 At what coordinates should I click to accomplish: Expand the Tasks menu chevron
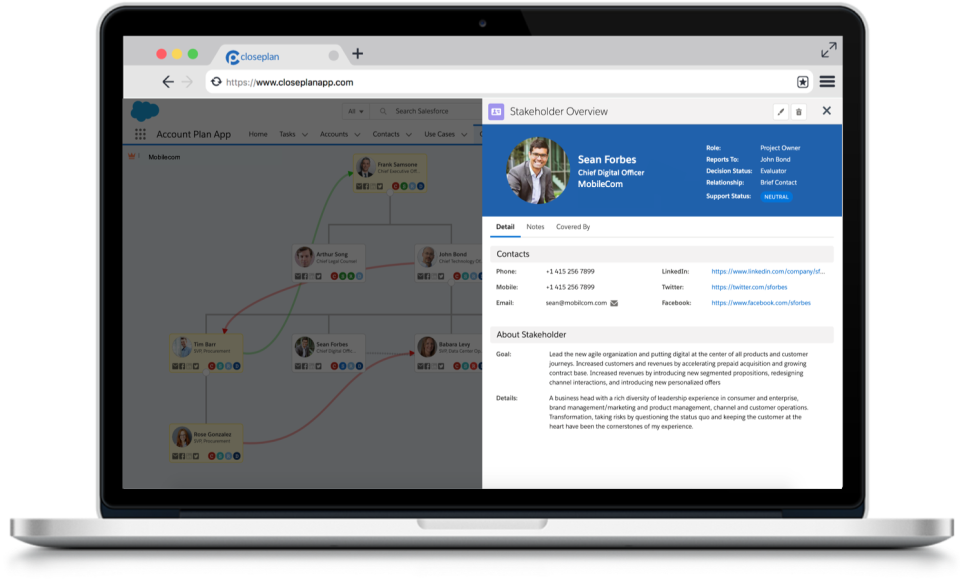(x=304, y=135)
